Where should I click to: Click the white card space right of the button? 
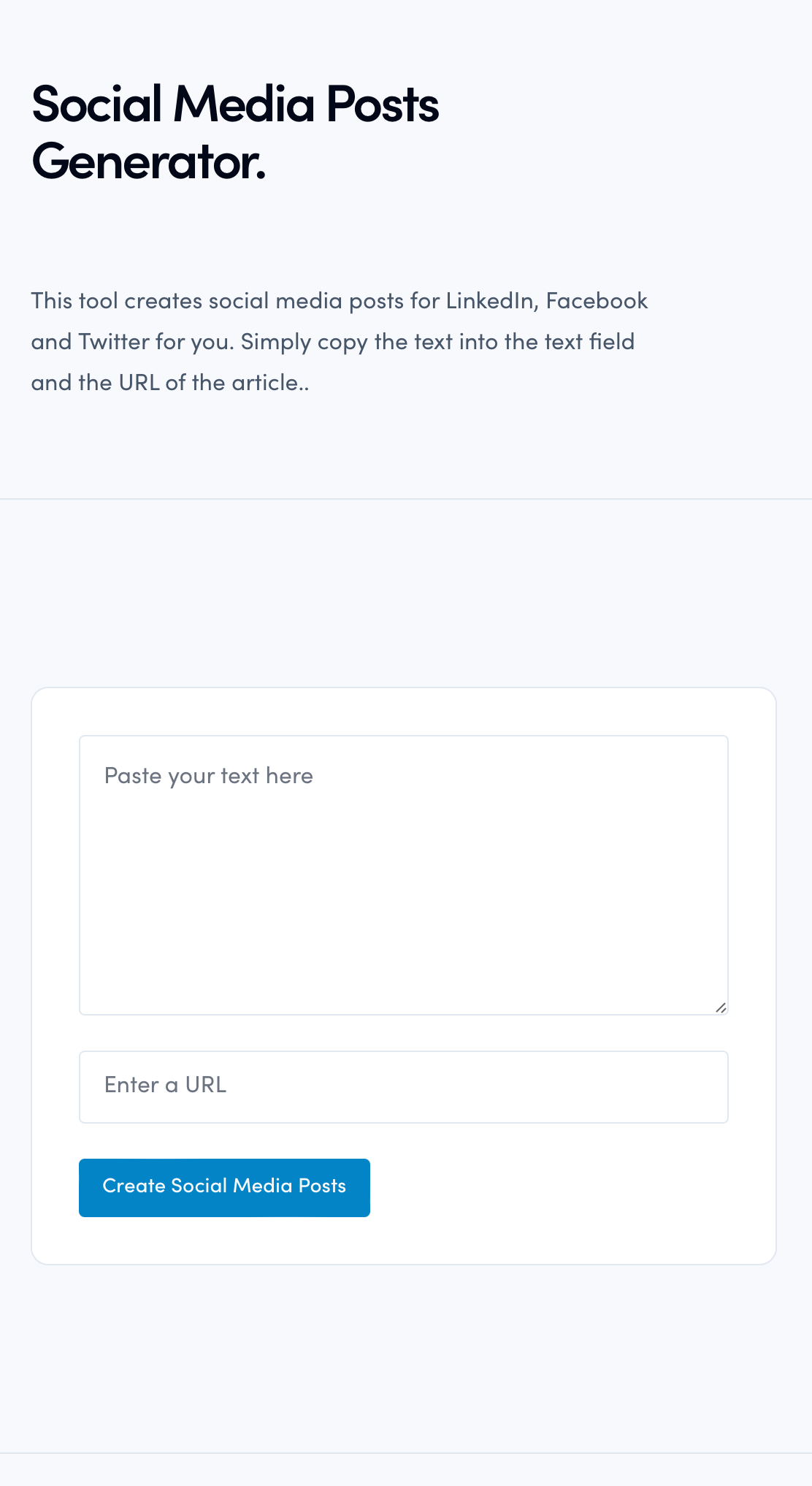pyautogui.click(x=570, y=1188)
